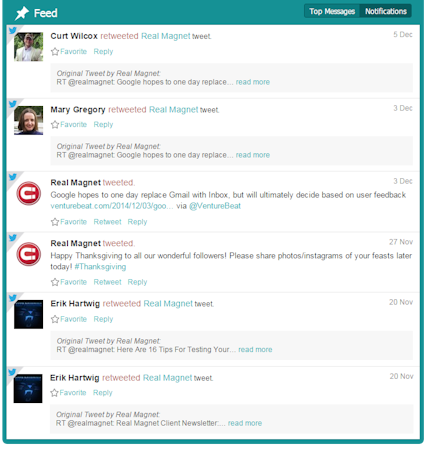
Task: Reply to Mary Gregory's retweet
Action: click(x=103, y=125)
